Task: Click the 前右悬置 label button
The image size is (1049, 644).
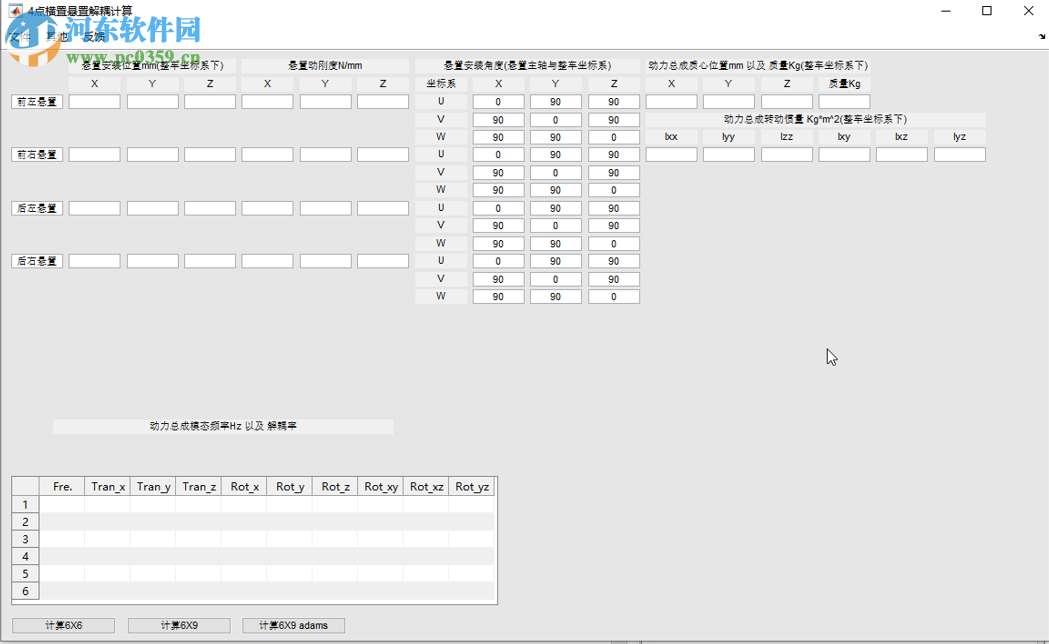Action: pos(37,154)
